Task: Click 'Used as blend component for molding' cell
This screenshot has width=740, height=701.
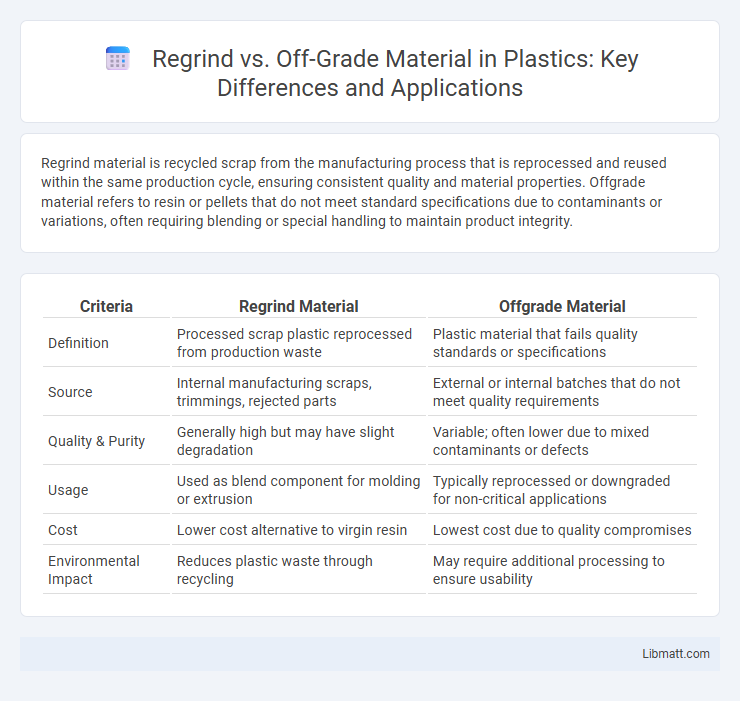Action: pos(298,490)
